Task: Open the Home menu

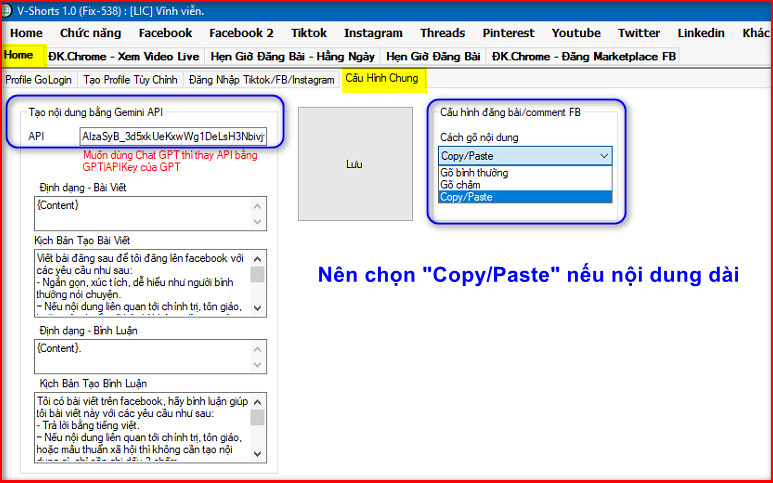Action: click(x=26, y=33)
